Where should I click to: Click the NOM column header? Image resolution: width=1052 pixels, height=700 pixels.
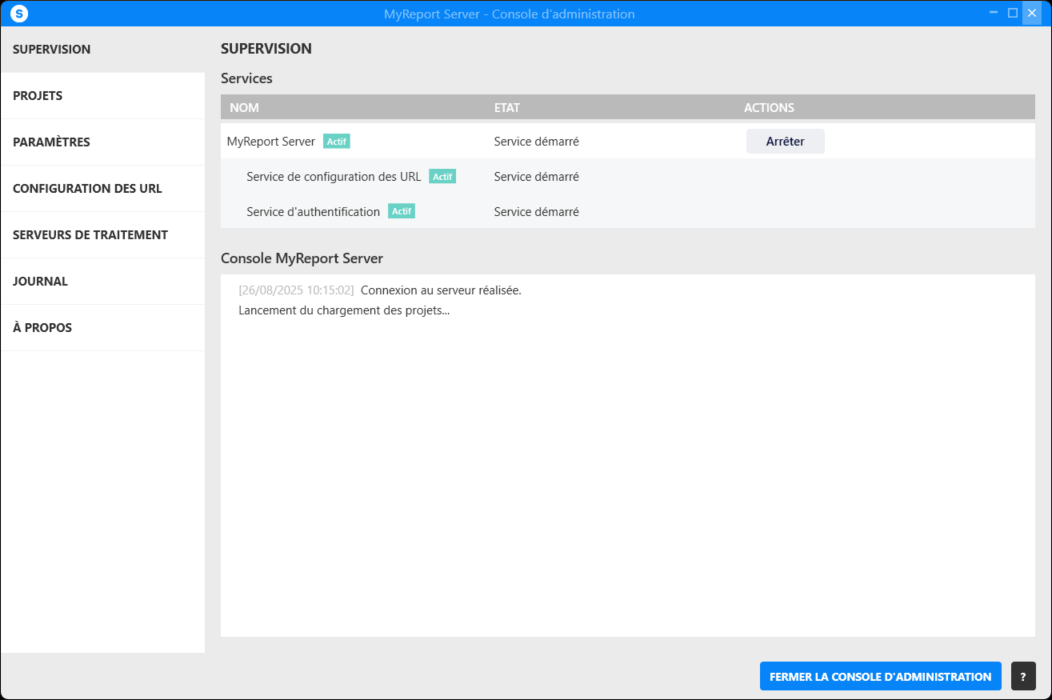(x=244, y=108)
